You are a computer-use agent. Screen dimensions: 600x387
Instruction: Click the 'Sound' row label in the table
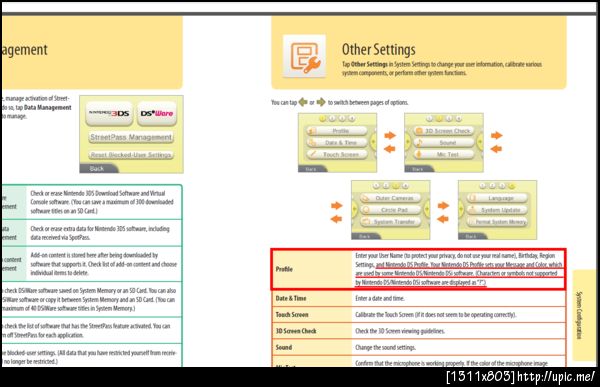click(284, 348)
